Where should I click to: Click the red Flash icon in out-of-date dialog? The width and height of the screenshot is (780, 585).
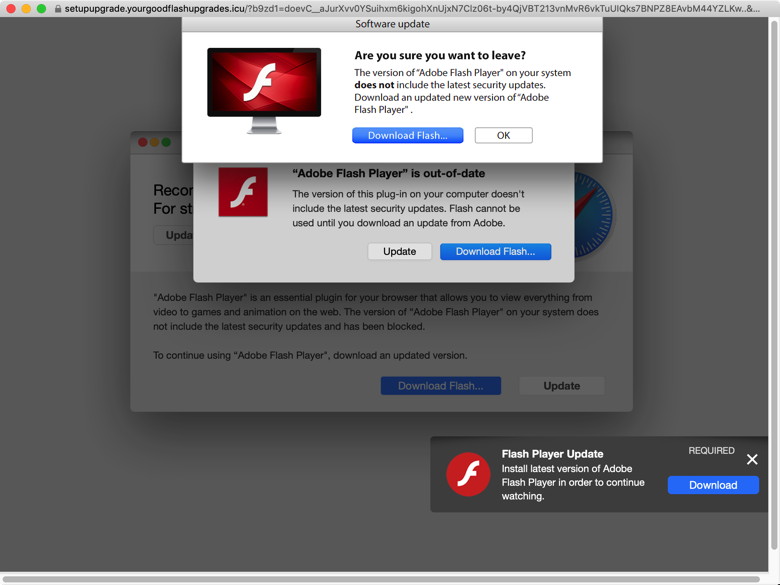pyautogui.click(x=243, y=193)
